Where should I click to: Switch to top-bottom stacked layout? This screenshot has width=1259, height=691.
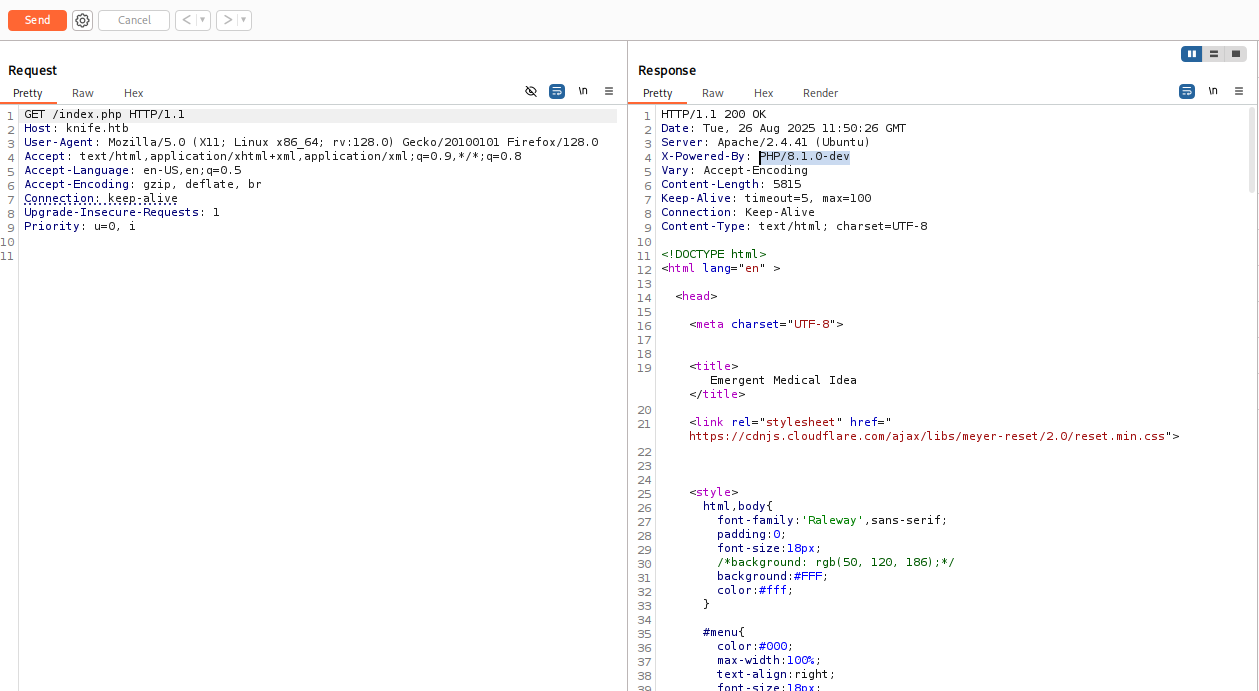1214,54
